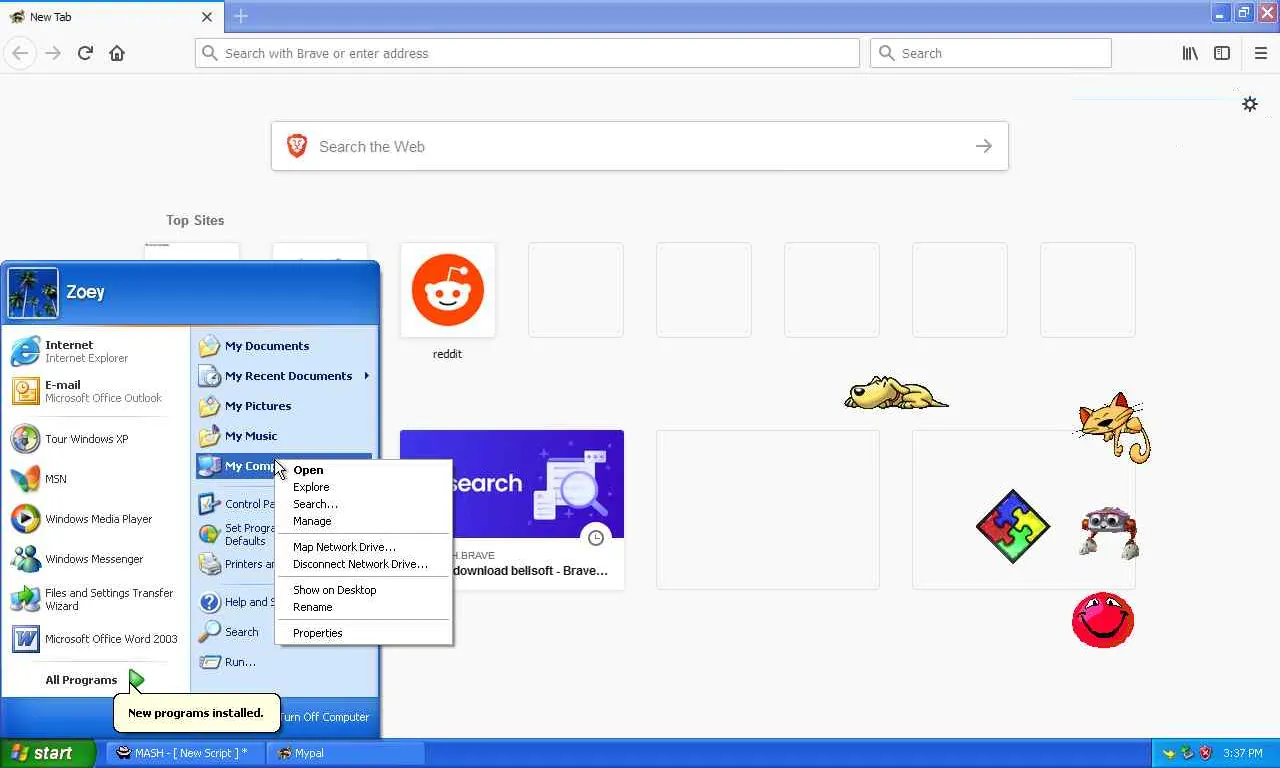Launch Windows Media Player

coord(95,519)
